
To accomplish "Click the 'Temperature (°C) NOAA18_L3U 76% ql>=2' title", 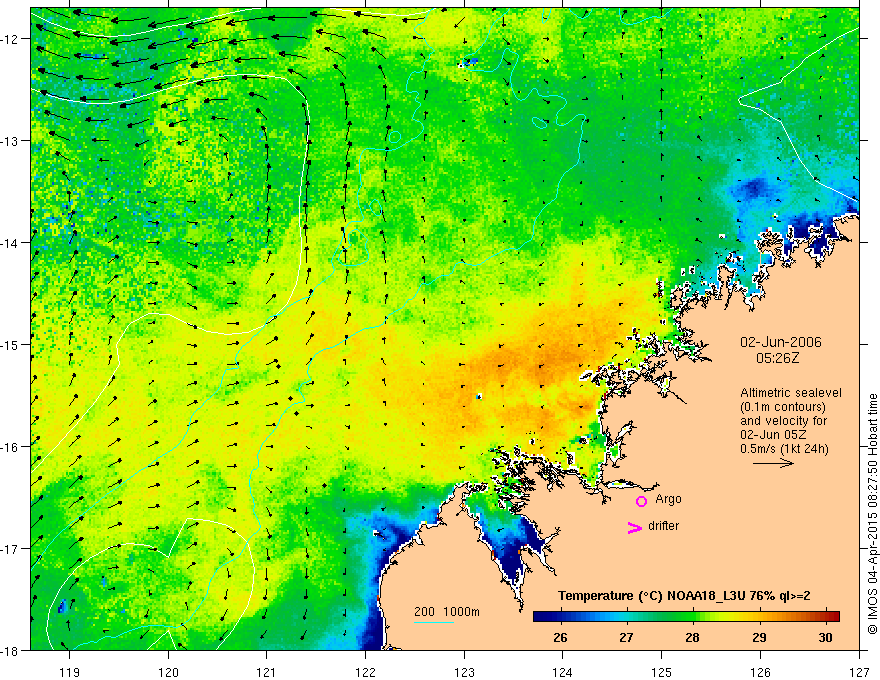I will [684, 596].
